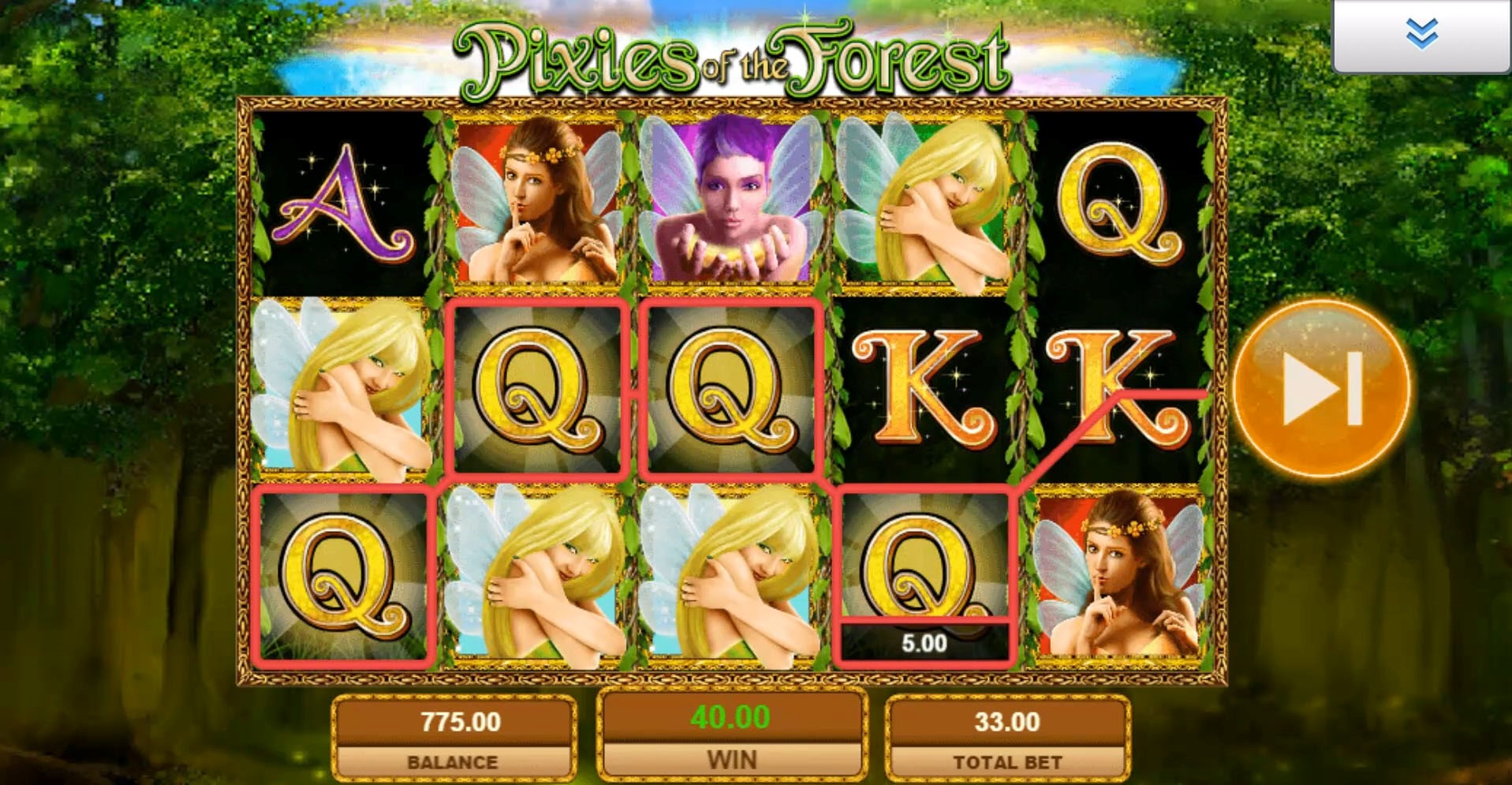
Task: Click the purple-haired pixie symbol
Action: pos(731,200)
